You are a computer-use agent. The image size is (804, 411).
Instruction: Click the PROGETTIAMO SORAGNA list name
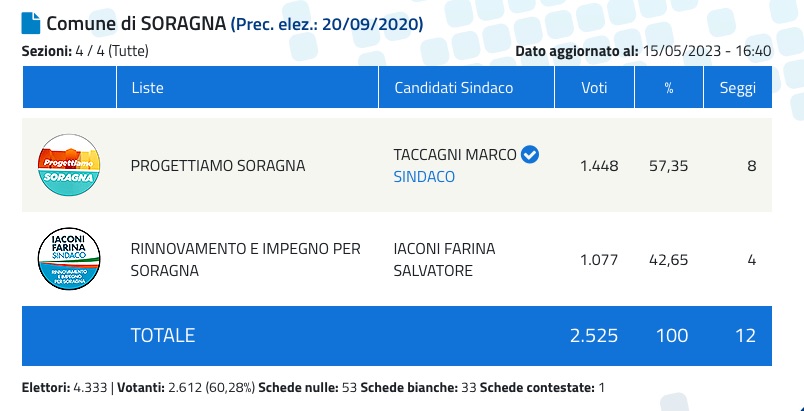point(218,166)
